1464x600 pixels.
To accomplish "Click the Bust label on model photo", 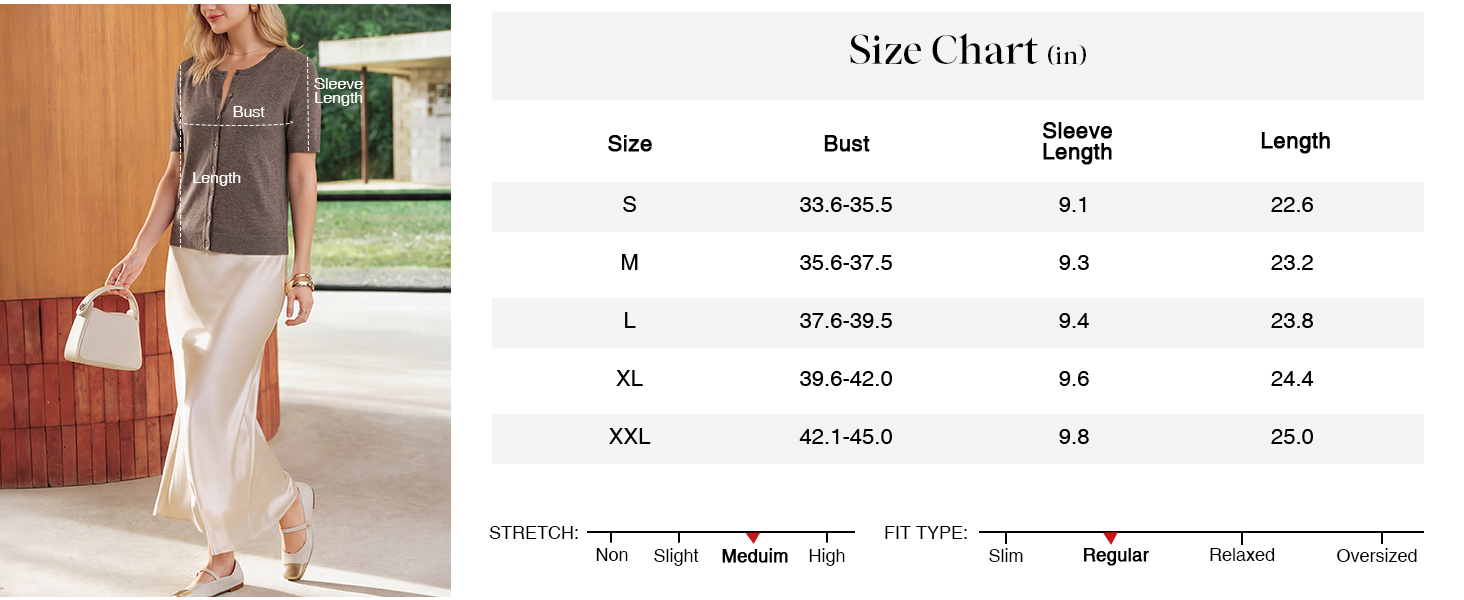I will [x=249, y=112].
